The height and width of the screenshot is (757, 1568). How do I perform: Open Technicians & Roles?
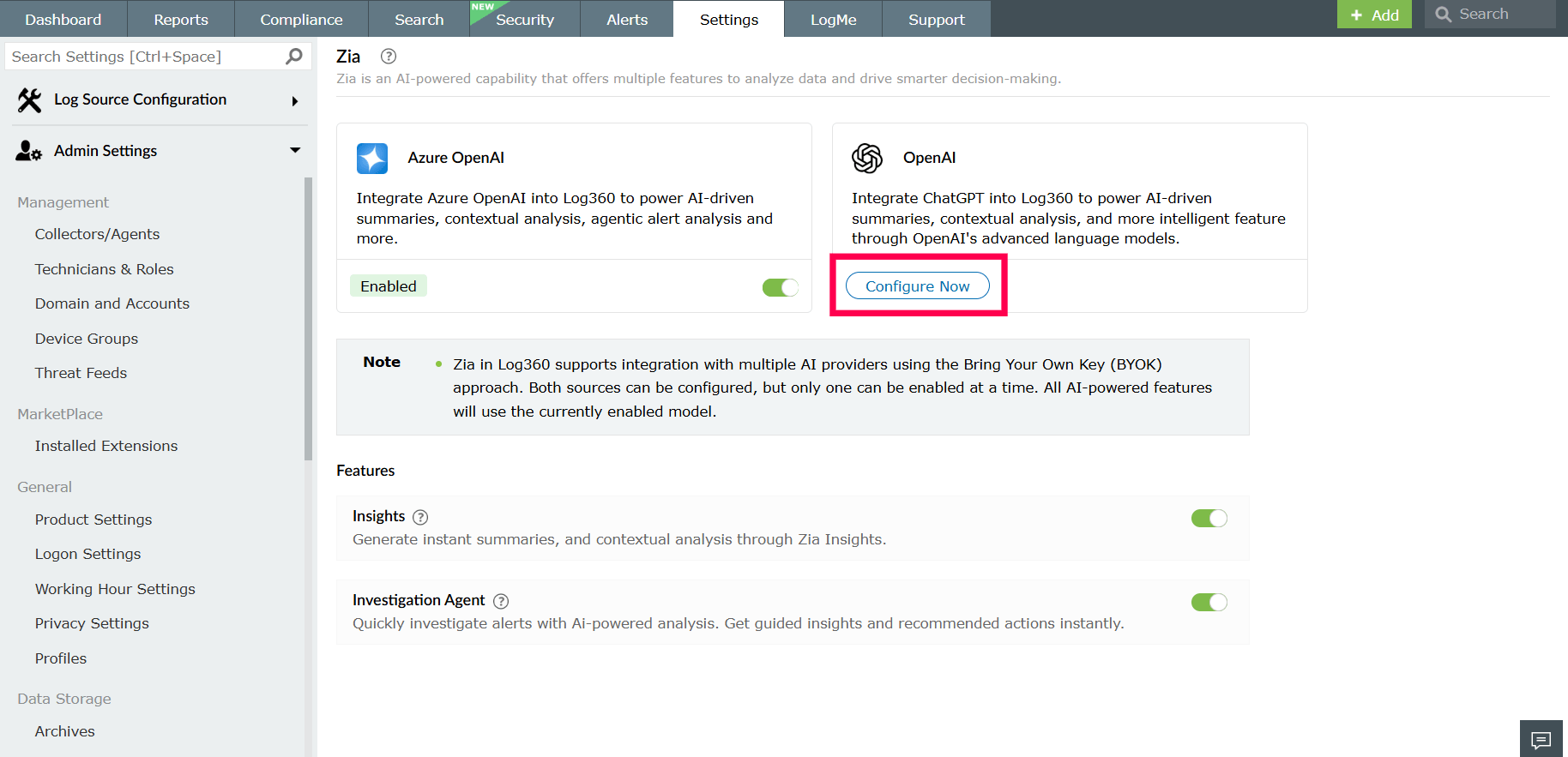pos(105,269)
